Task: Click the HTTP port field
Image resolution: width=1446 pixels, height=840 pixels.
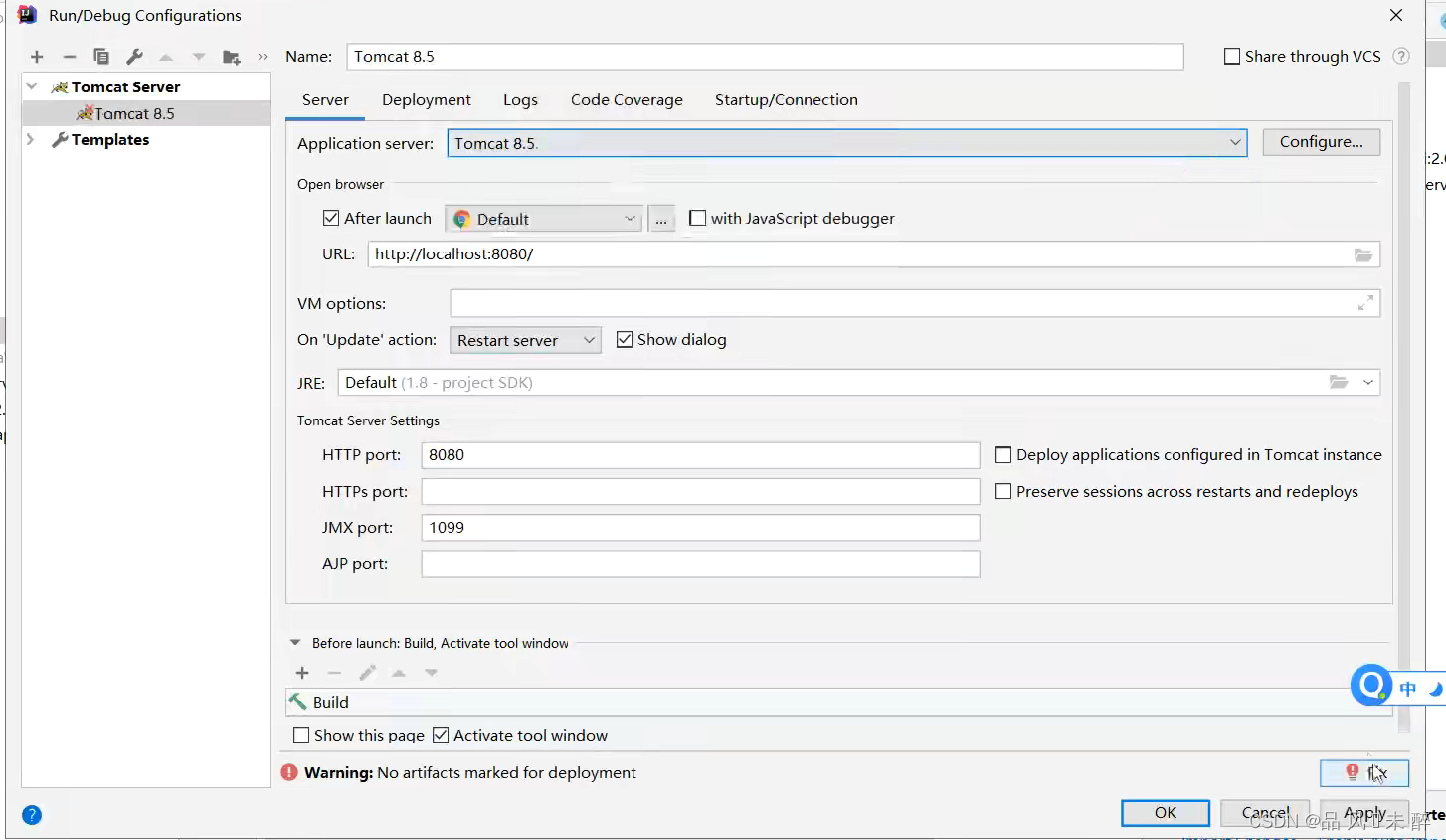Action: (700, 455)
